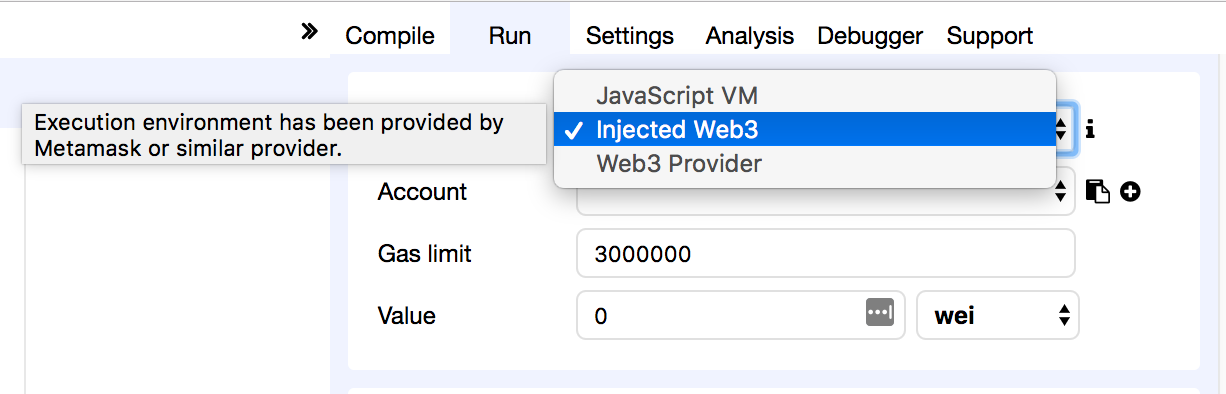Open the Settings tab
1226x394 pixels.
click(x=630, y=36)
